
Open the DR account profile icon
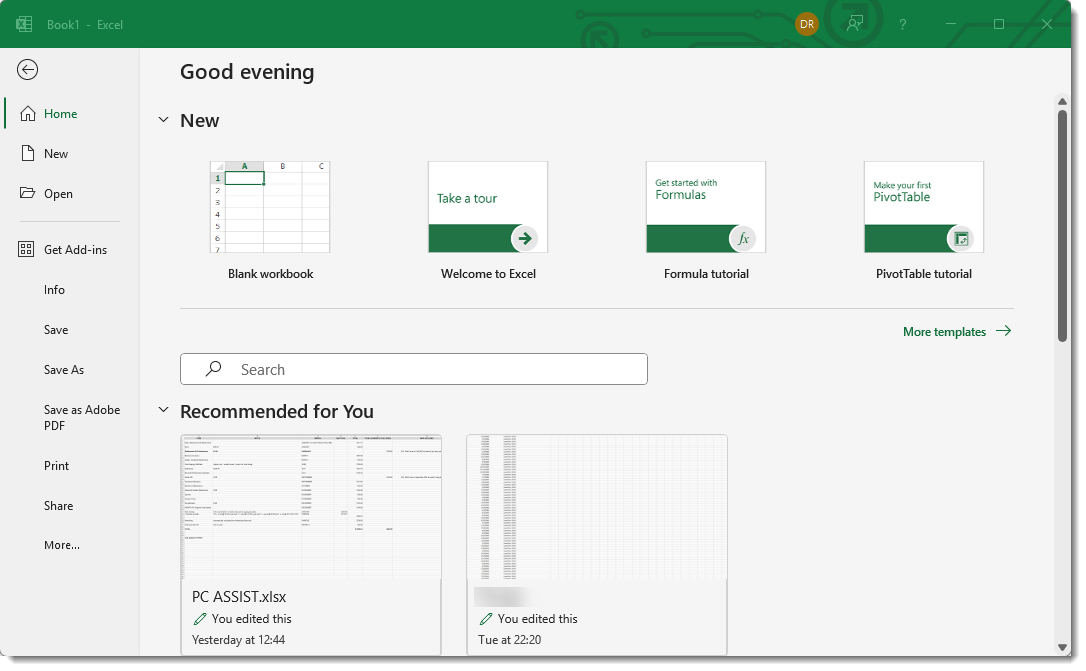pos(806,24)
